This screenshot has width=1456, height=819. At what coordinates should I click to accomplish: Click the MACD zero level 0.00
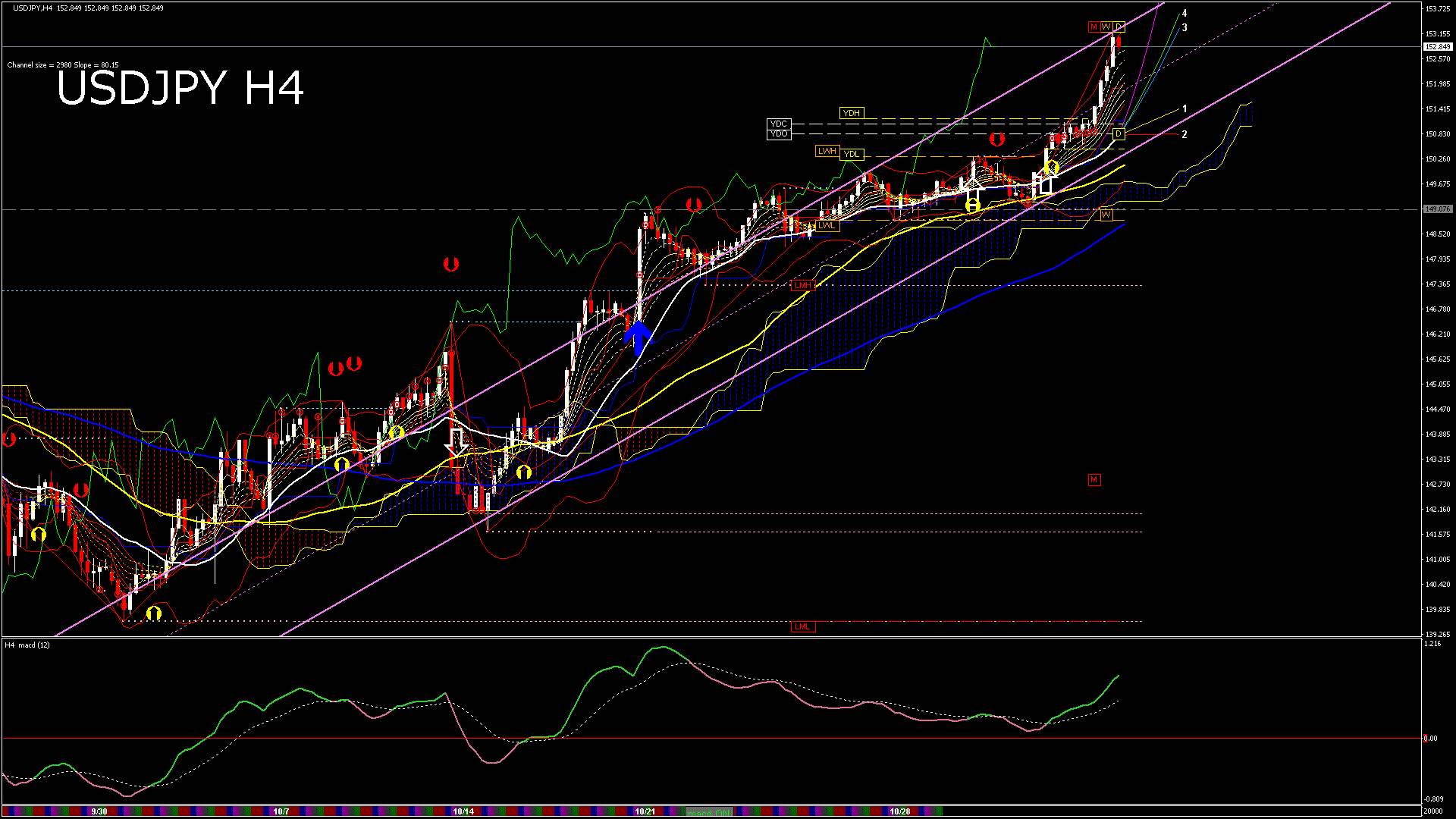point(1430,738)
